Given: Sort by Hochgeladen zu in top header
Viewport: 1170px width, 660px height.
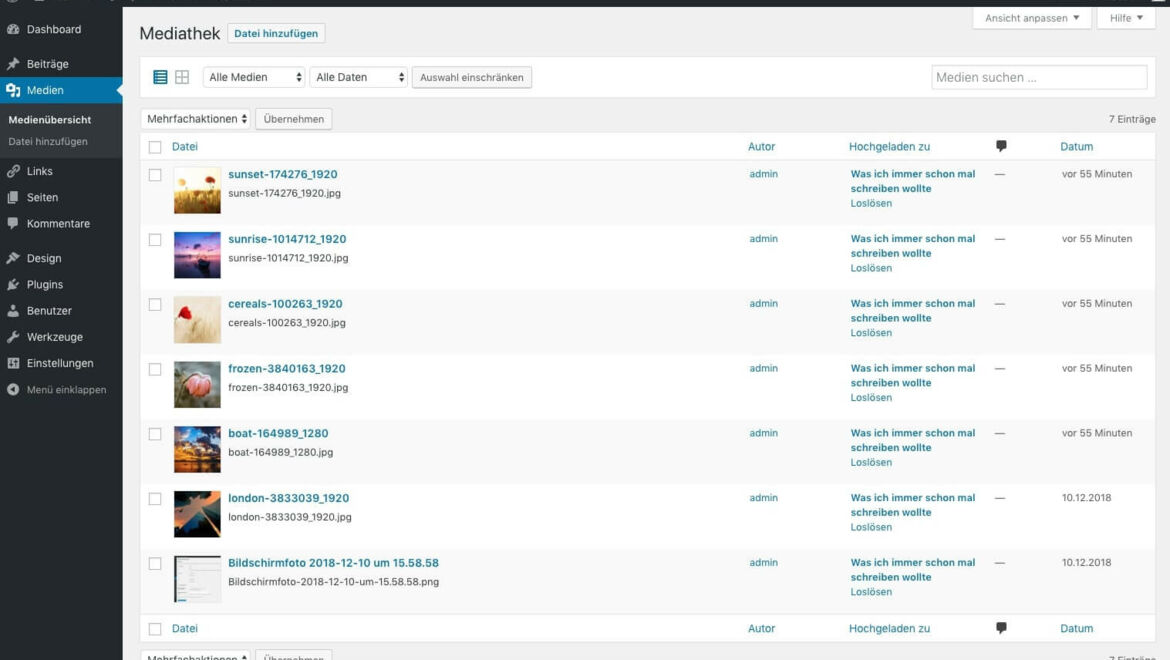Looking at the screenshot, I should coord(889,147).
